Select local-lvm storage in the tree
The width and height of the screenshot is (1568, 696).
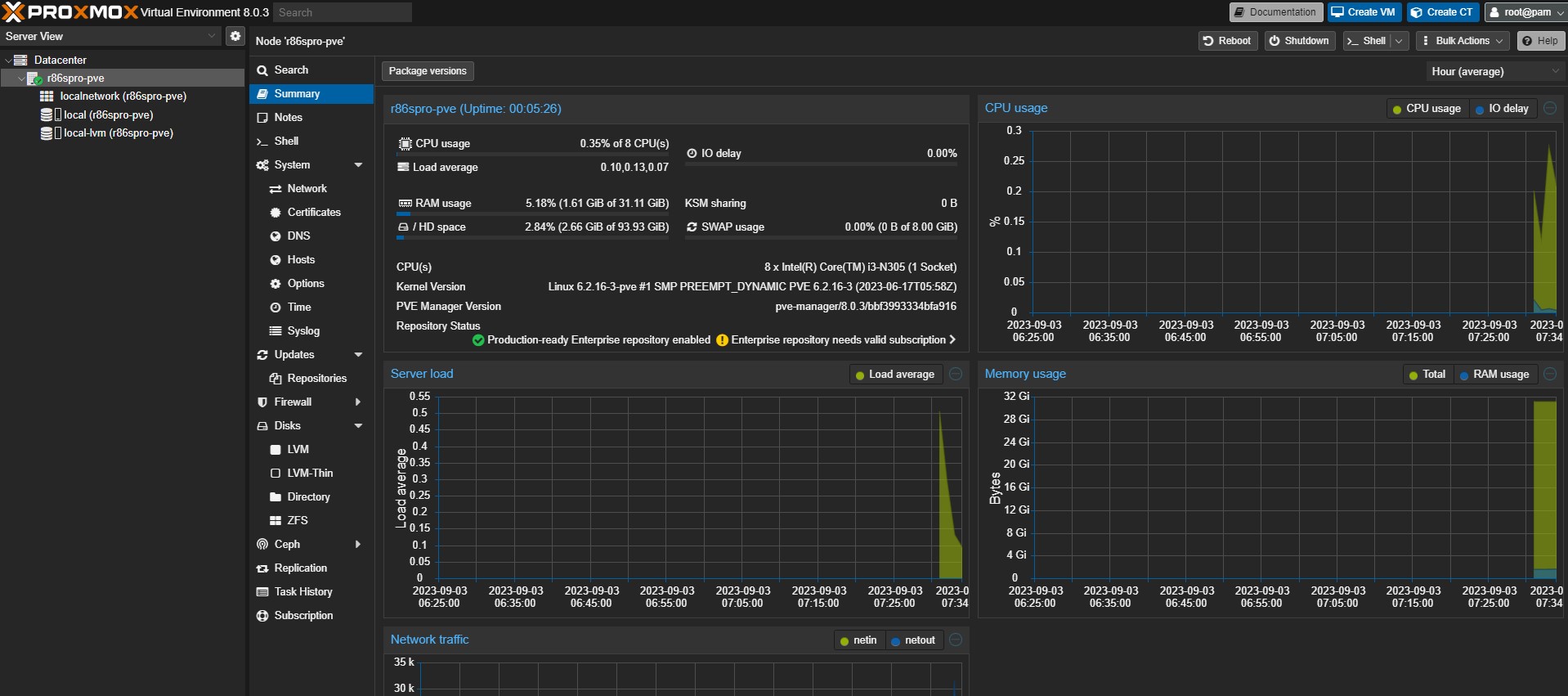pos(118,133)
